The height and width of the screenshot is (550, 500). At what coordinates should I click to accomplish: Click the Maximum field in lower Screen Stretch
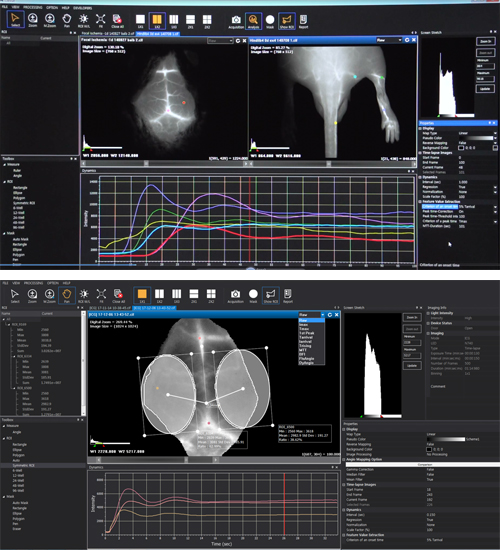pos(412,355)
